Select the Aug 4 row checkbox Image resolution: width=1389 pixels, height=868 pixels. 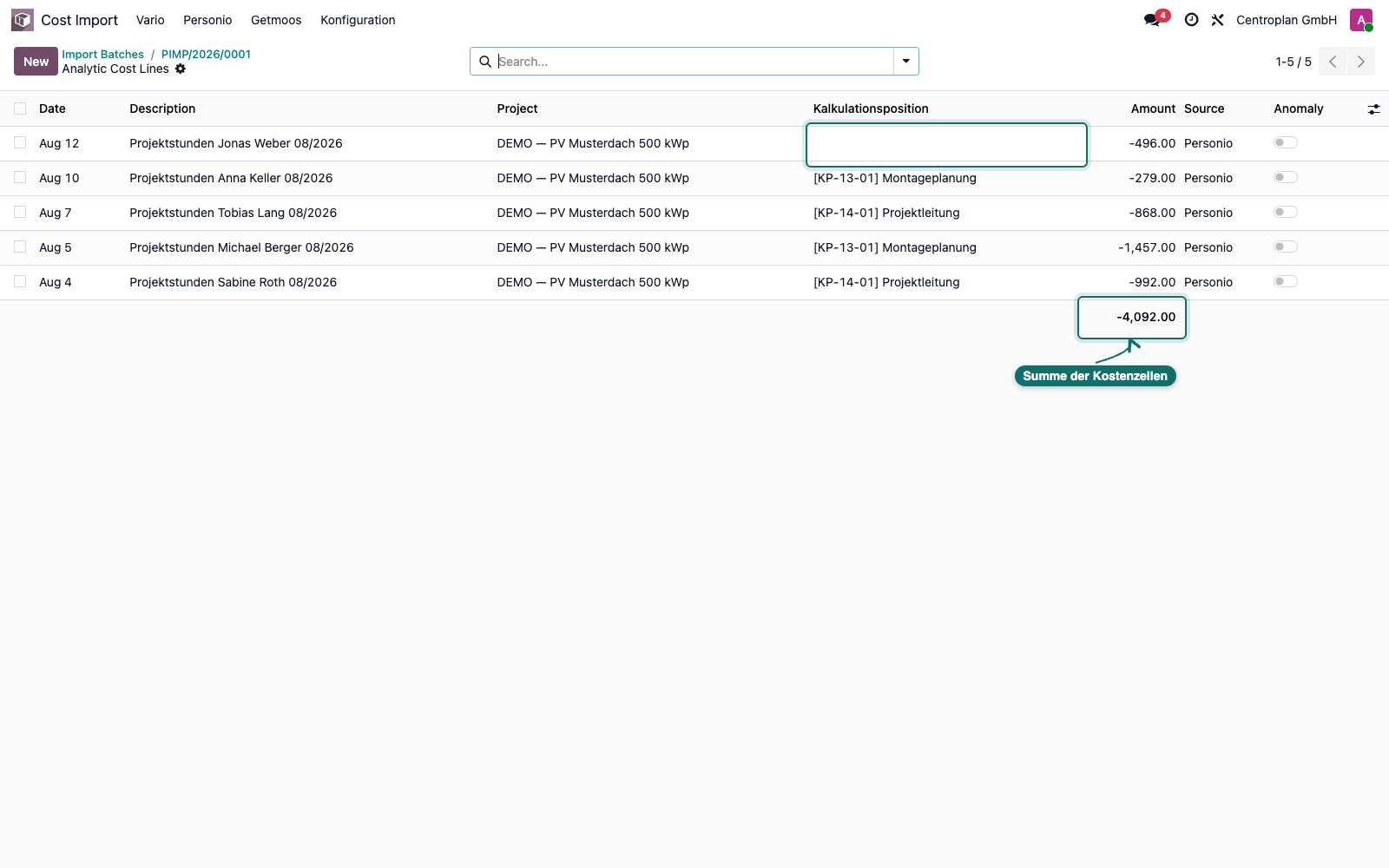[20, 281]
